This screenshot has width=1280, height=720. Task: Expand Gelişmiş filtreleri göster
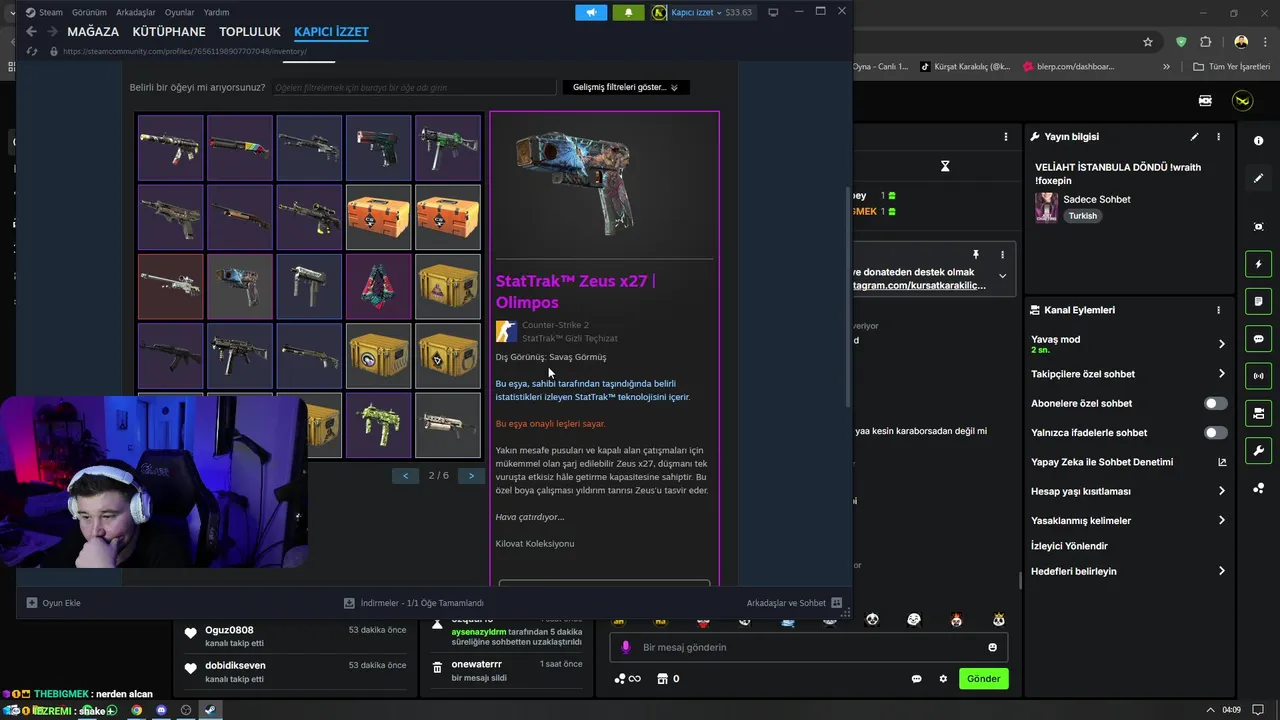coord(625,87)
